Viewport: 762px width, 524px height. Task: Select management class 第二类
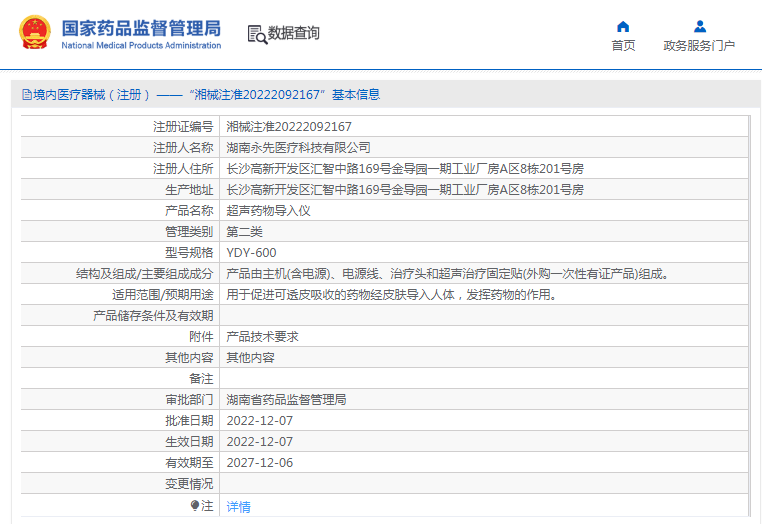point(244,231)
